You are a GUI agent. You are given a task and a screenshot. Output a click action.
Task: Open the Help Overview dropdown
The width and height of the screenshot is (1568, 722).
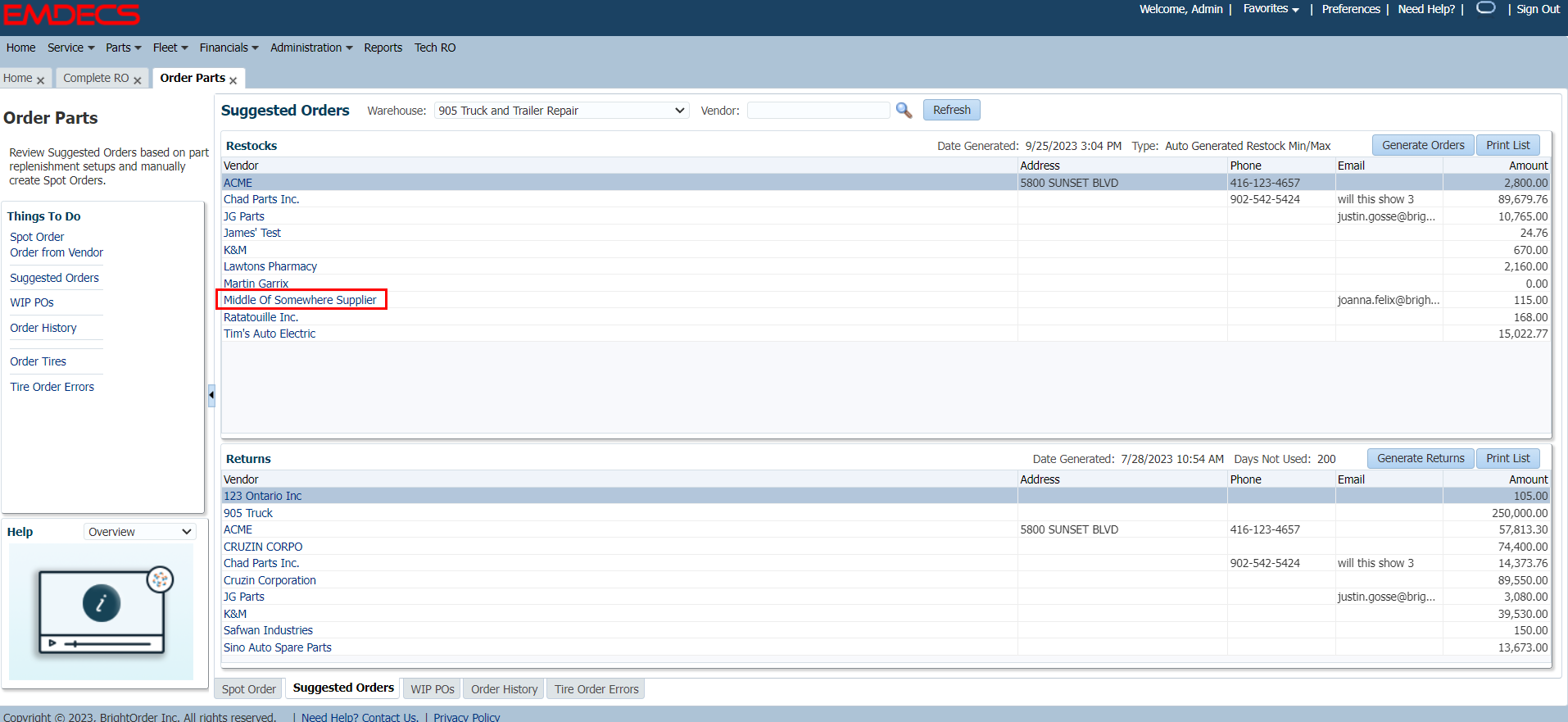140,532
